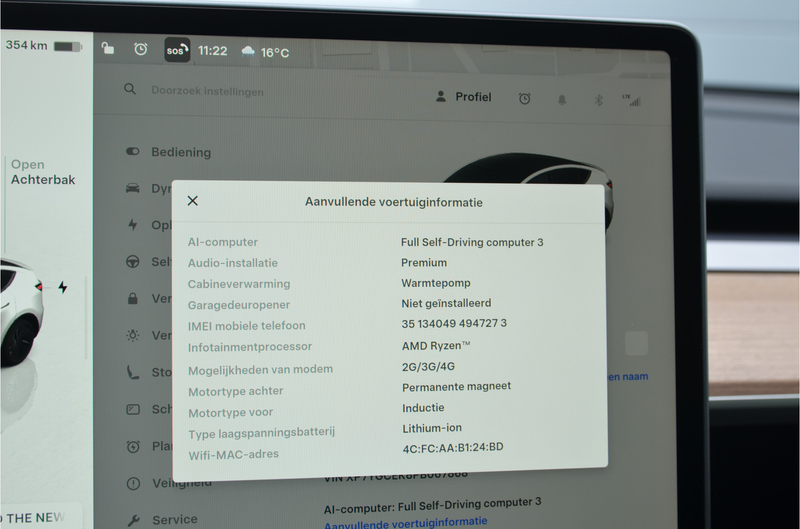Select the scheduling clock menu icon
The image size is (800, 529).
click(x=133, y=446)
